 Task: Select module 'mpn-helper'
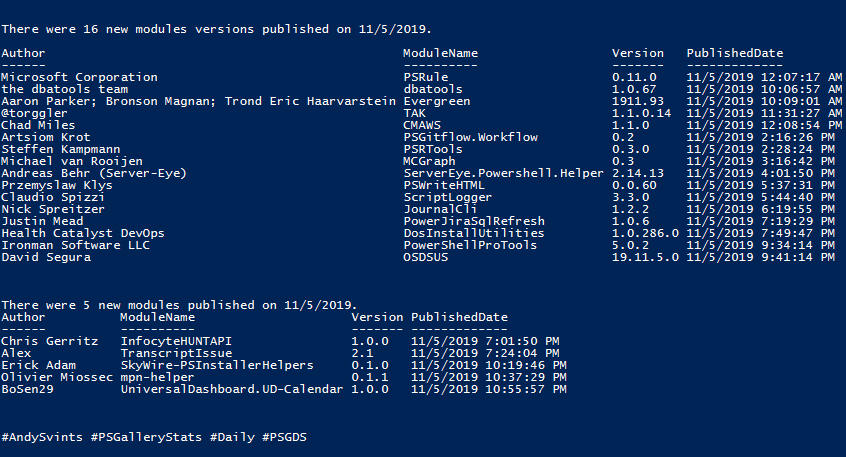(157, 377)
